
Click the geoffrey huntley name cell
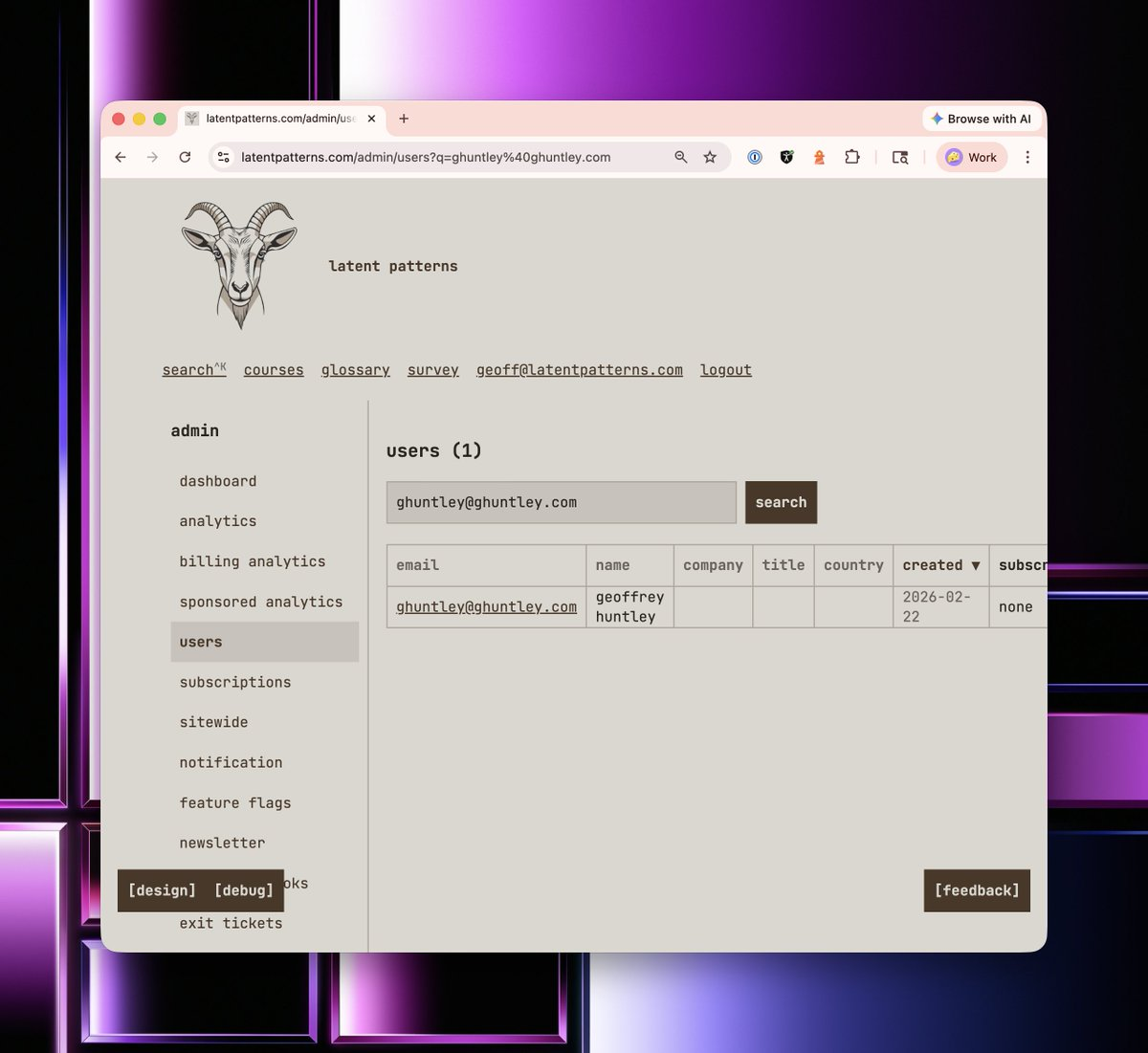click(x=629, y=606)
